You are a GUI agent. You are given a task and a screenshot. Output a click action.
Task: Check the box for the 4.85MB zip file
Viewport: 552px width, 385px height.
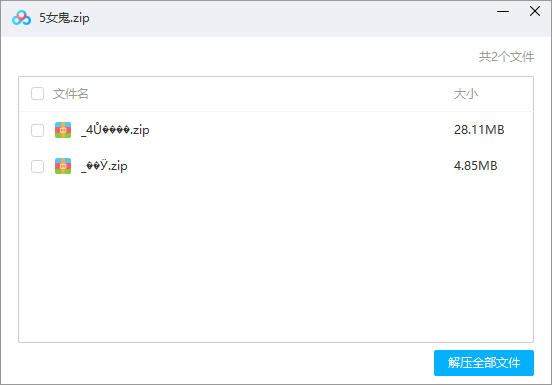(37, 166)
